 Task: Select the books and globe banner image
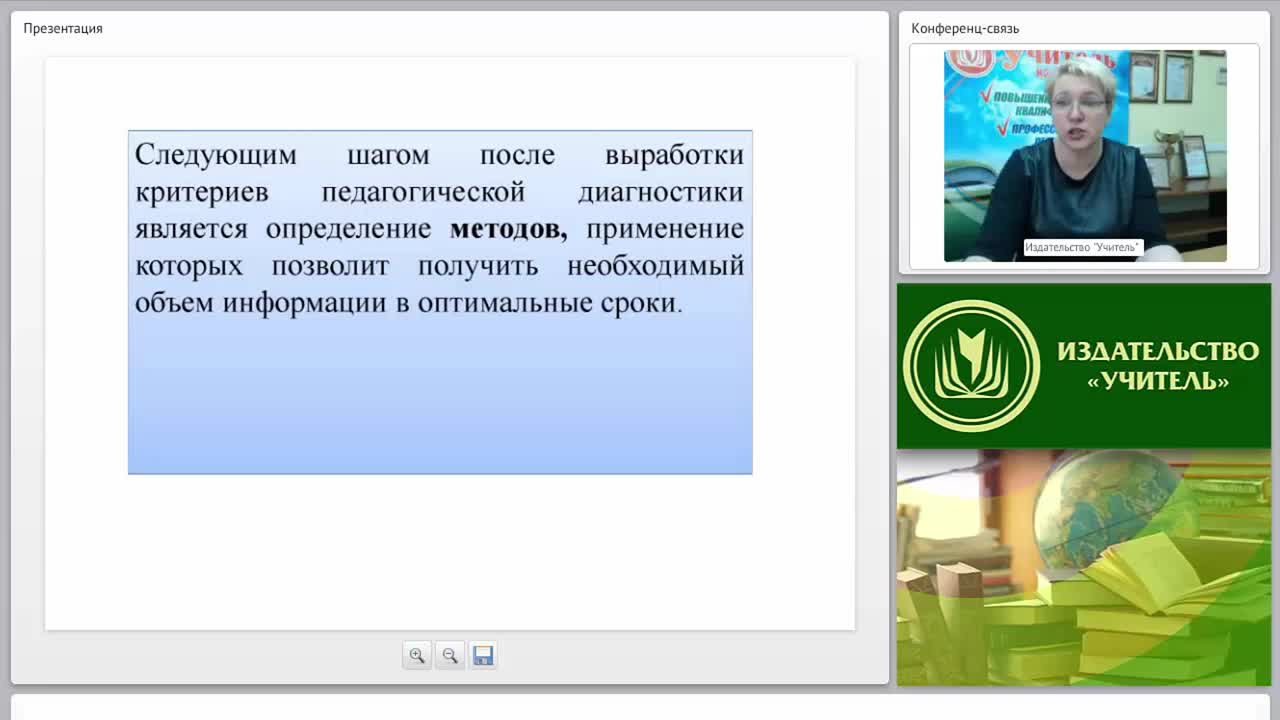coord(1084,568)
